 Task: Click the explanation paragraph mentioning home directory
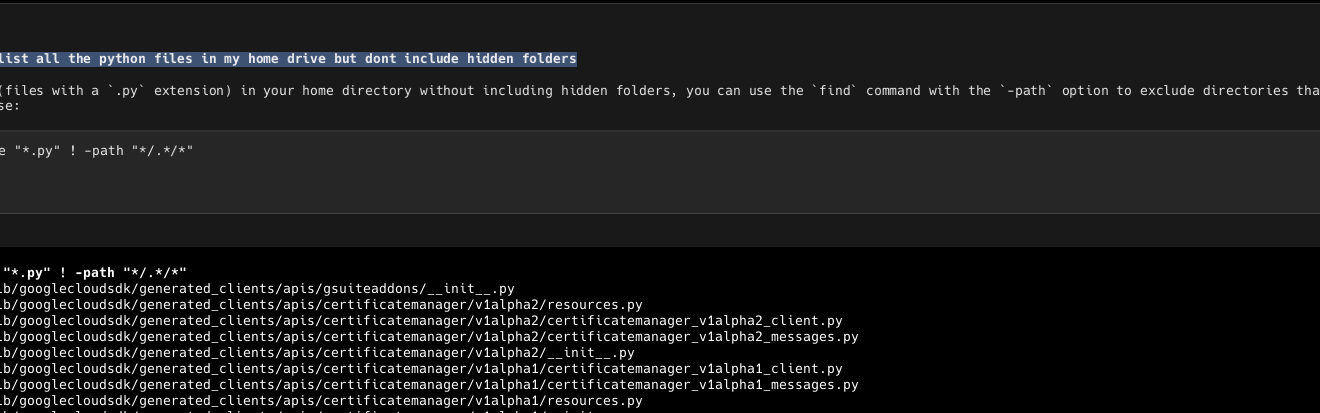click(x=660, y=98)
